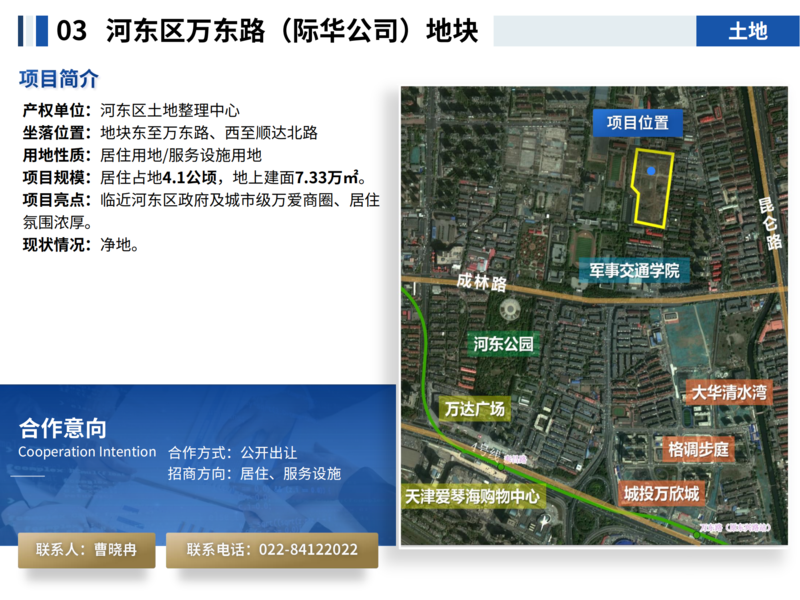Select the Cooperation Intention subtitle
The height and width of the screenshot is (600, 800).
(87, 452)
